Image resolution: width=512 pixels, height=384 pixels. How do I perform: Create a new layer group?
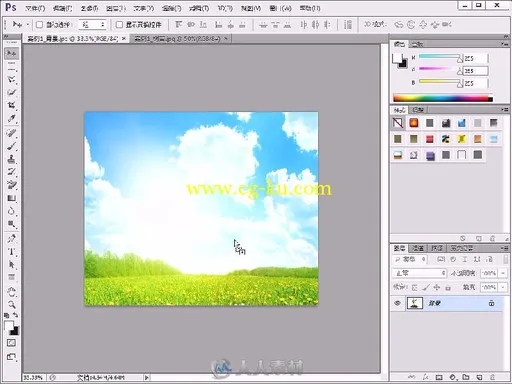point(466,377)
